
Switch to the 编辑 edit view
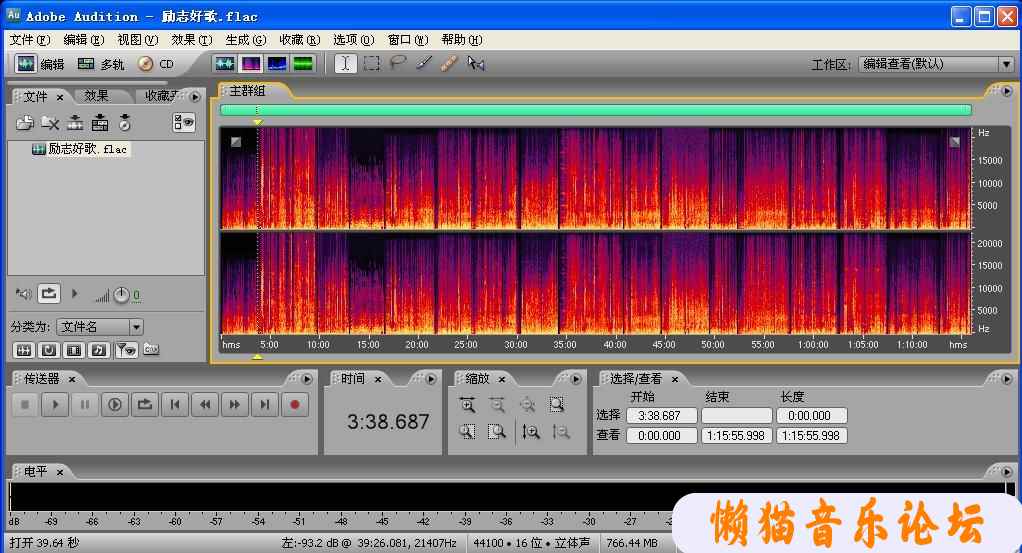point(40,64)
